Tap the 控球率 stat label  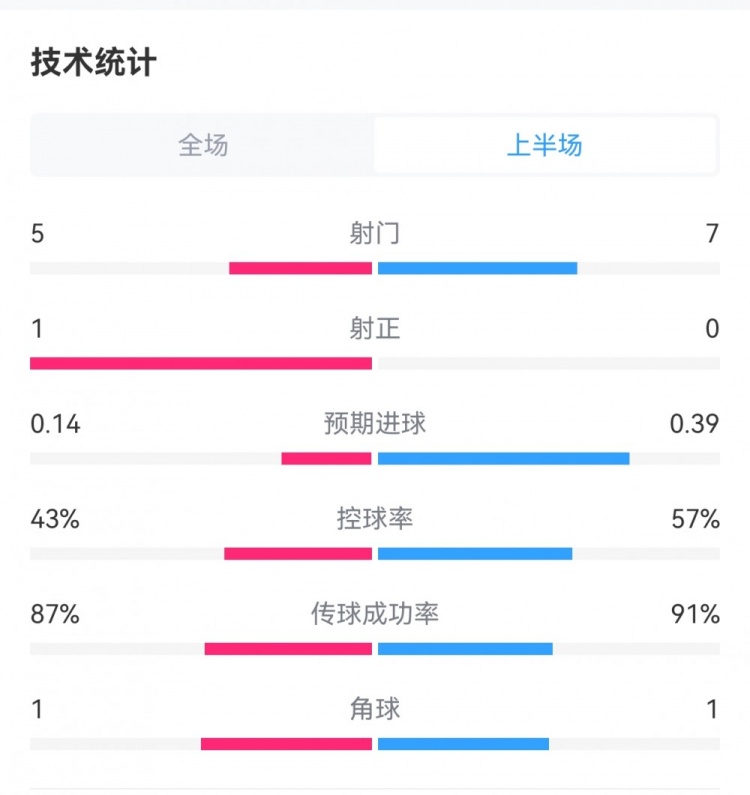pyautogui.click(x=375, y=519)
